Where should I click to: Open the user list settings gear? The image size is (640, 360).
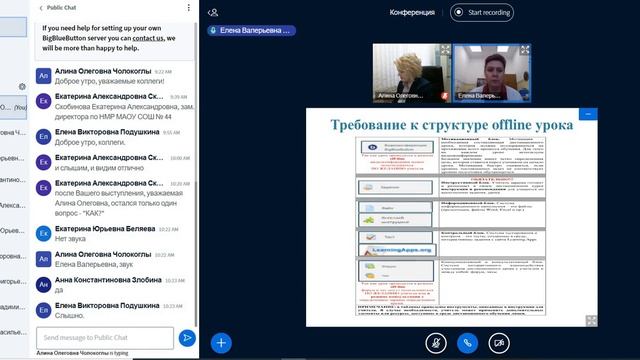click(x=22, y=87)
